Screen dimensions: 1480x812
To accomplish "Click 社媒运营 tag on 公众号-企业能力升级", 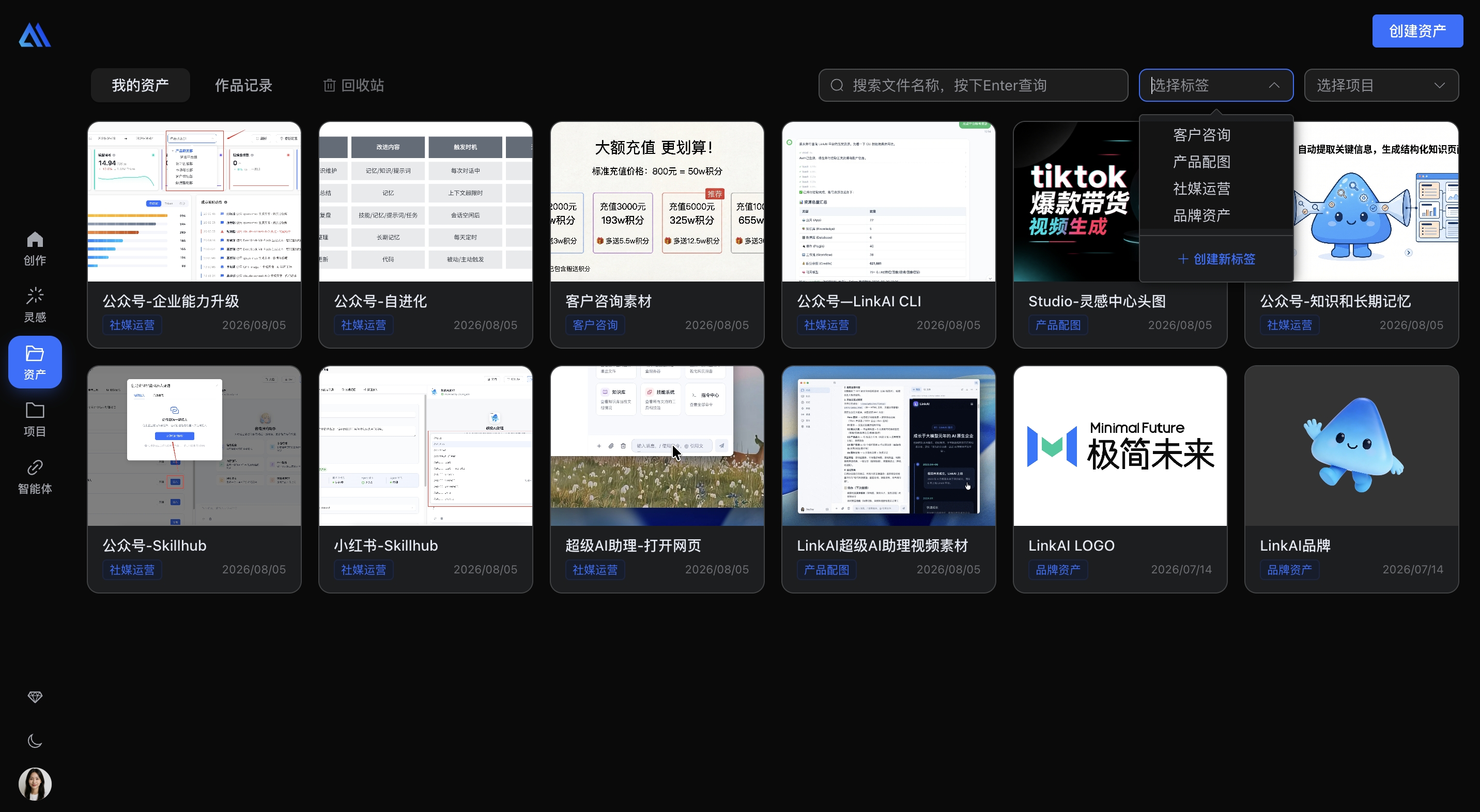I will (132, 325).
